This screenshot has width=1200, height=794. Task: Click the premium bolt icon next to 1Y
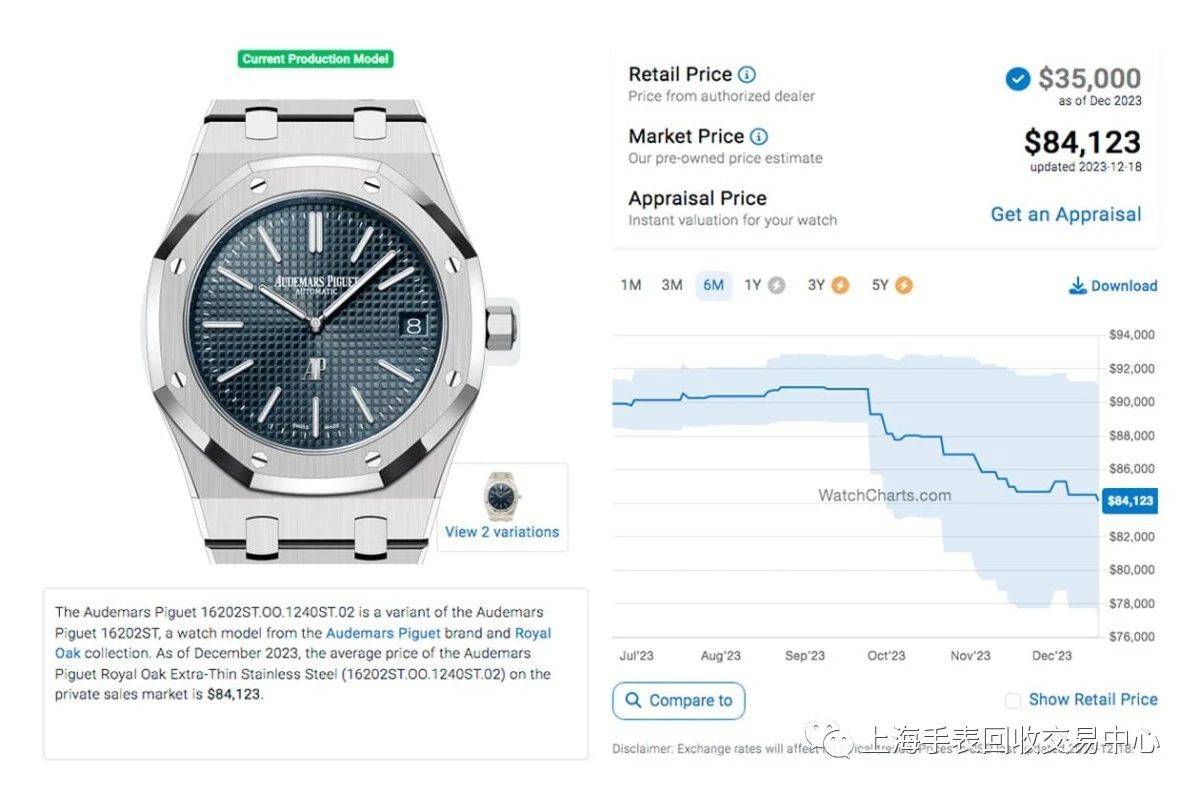click(776, 285)
